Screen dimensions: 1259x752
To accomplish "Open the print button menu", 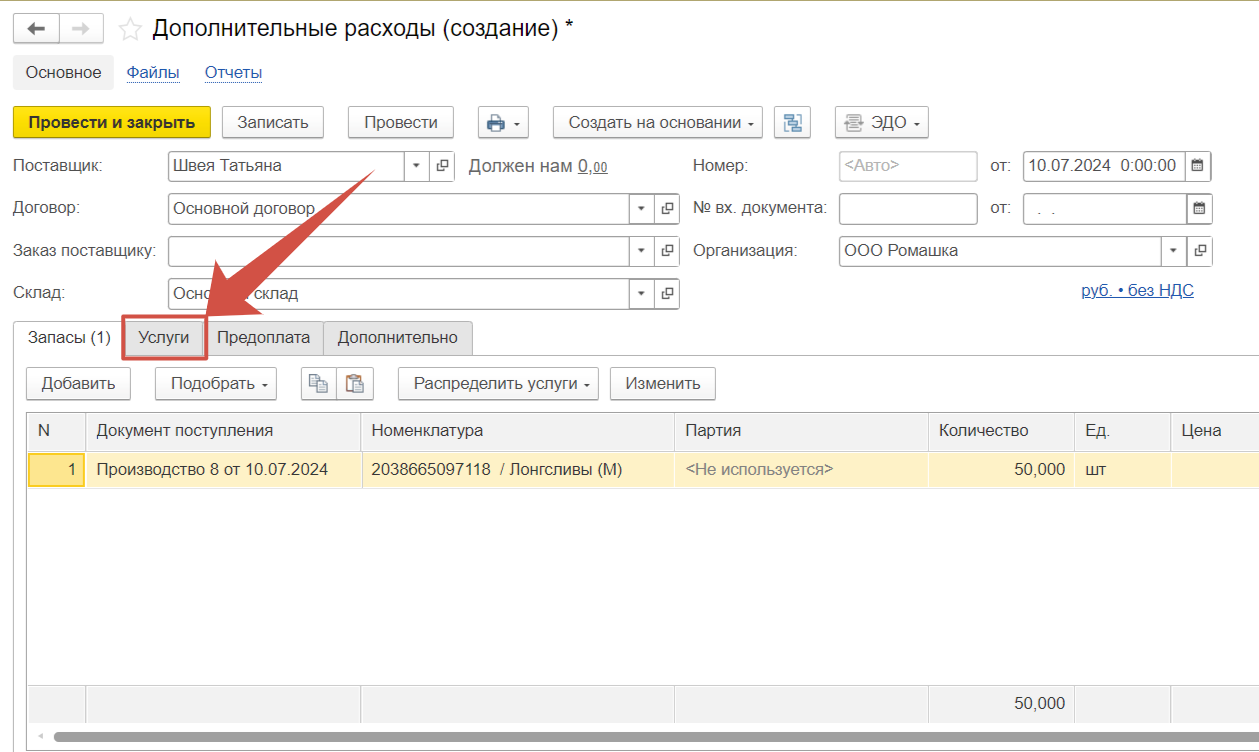I will [x=503, y=123].
